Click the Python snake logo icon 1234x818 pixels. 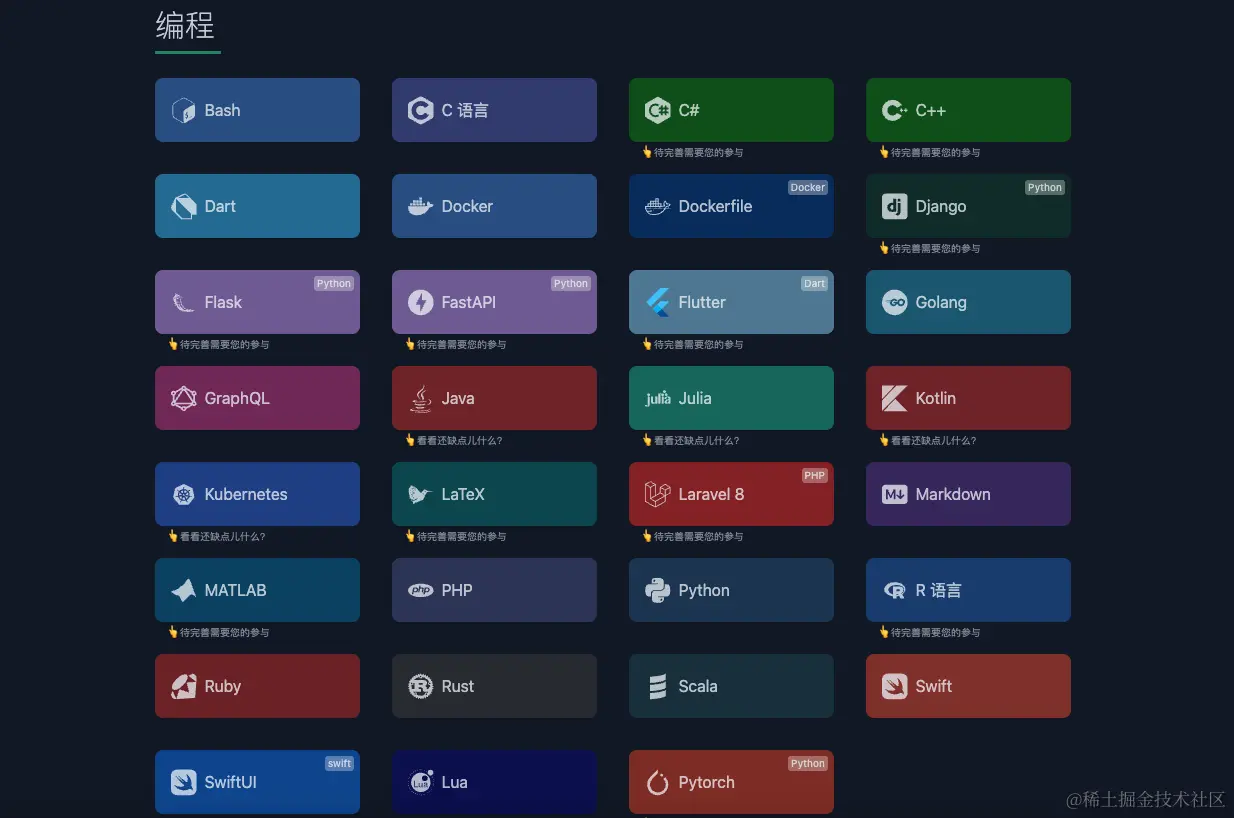[657, 590]
